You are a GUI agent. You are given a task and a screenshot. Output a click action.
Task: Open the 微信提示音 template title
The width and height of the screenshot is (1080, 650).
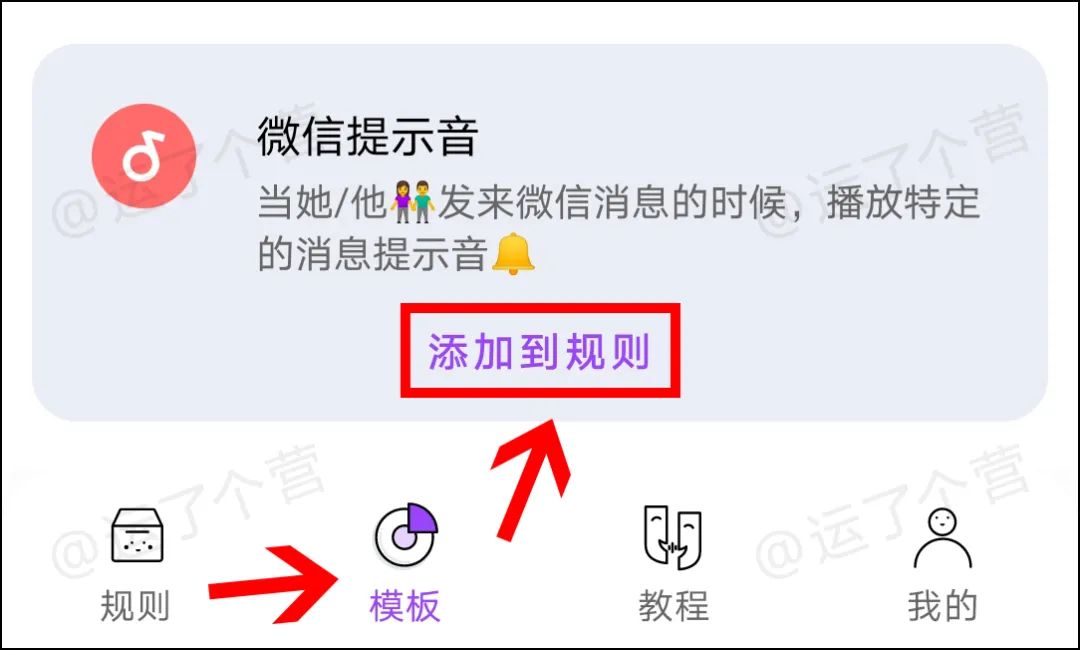368,136
